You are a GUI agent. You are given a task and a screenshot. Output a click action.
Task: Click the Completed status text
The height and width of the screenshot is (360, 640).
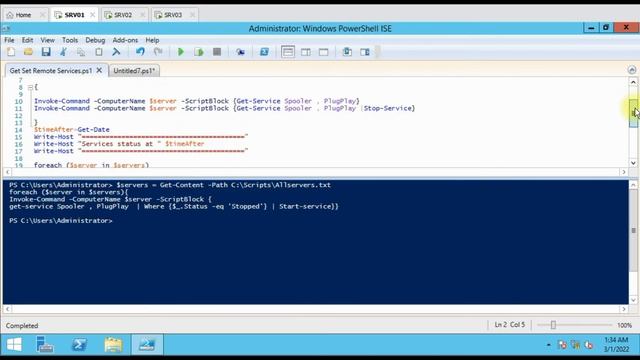22,326
